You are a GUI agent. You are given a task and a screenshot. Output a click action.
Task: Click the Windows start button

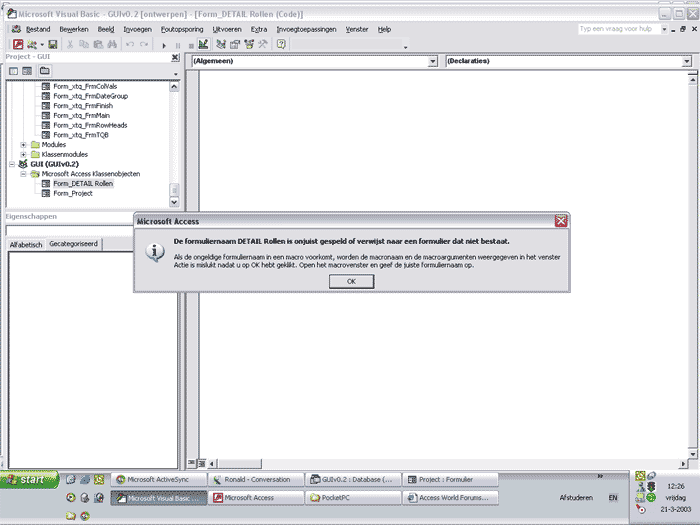(29, 480)
